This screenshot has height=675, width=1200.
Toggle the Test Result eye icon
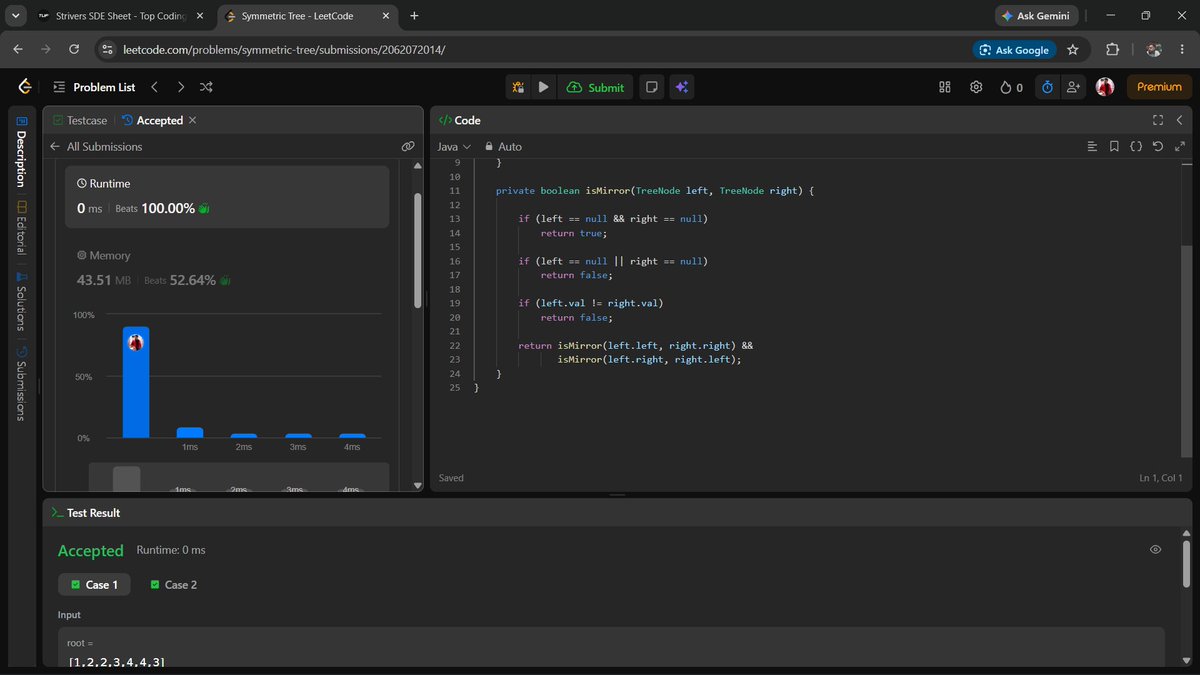[x=1155, y=550]
